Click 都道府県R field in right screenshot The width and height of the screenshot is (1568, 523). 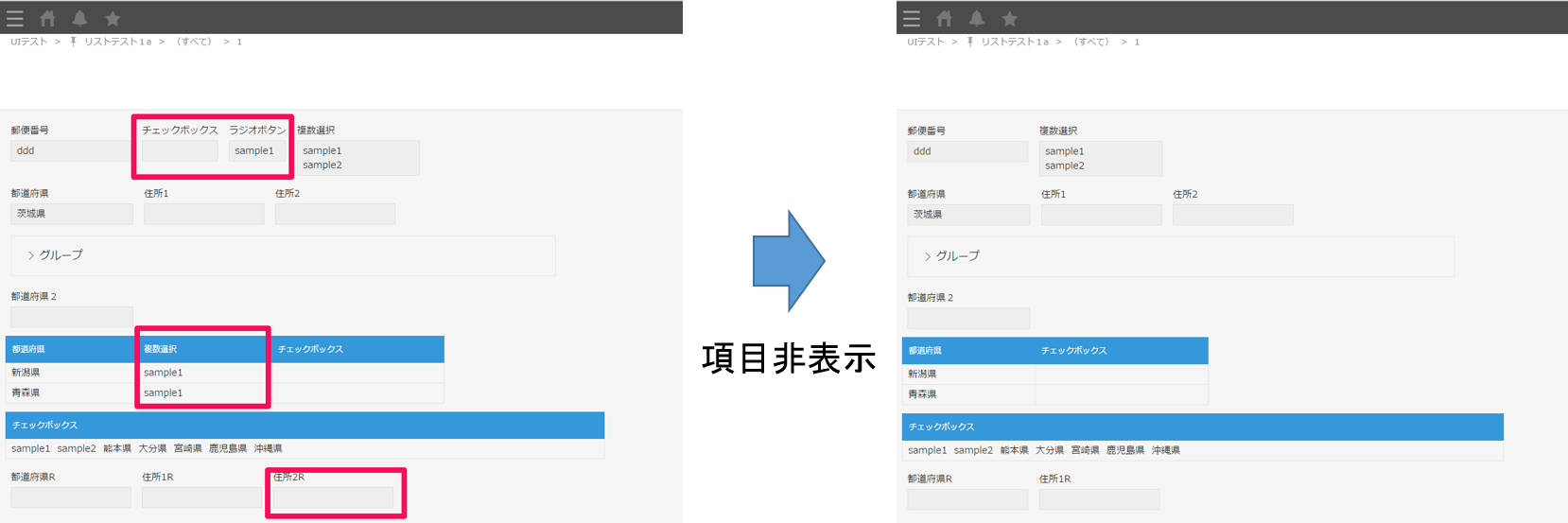point(967,499)
